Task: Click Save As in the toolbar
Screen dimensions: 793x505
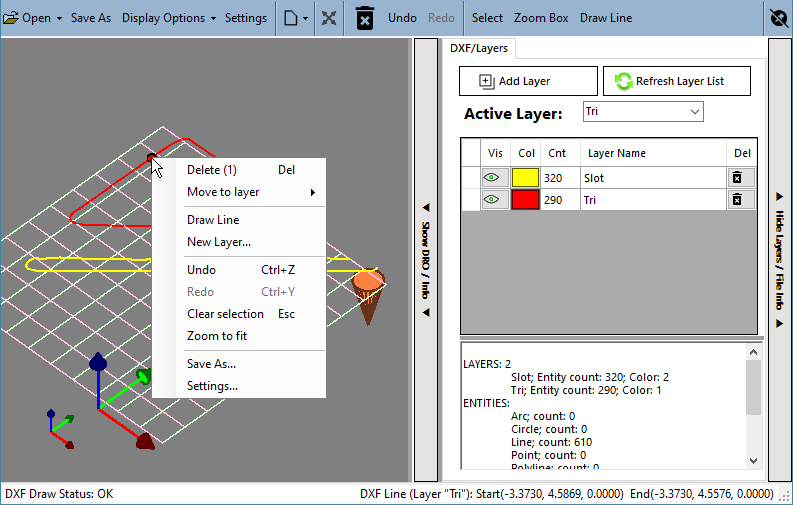Action: tap(91, 18)
